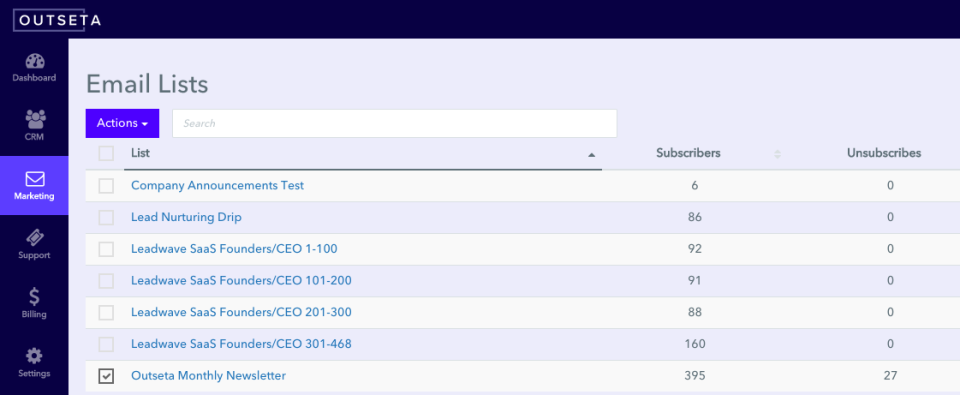960x395 pixels.
Task: Select the Marketing envelope icon
Action: [34, 179]
